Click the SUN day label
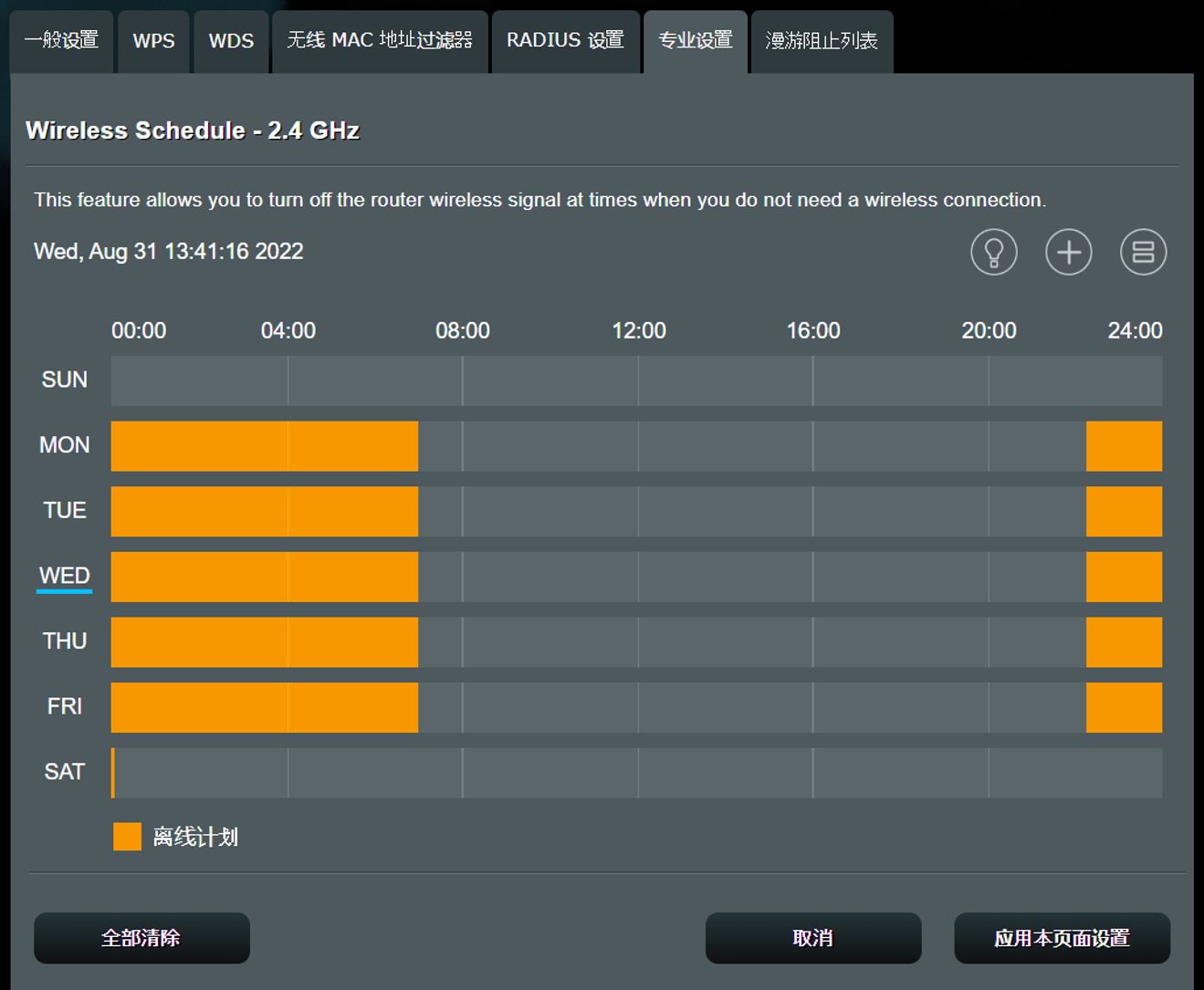Viewport: 1204px width, 990px height. pos(65,380)
